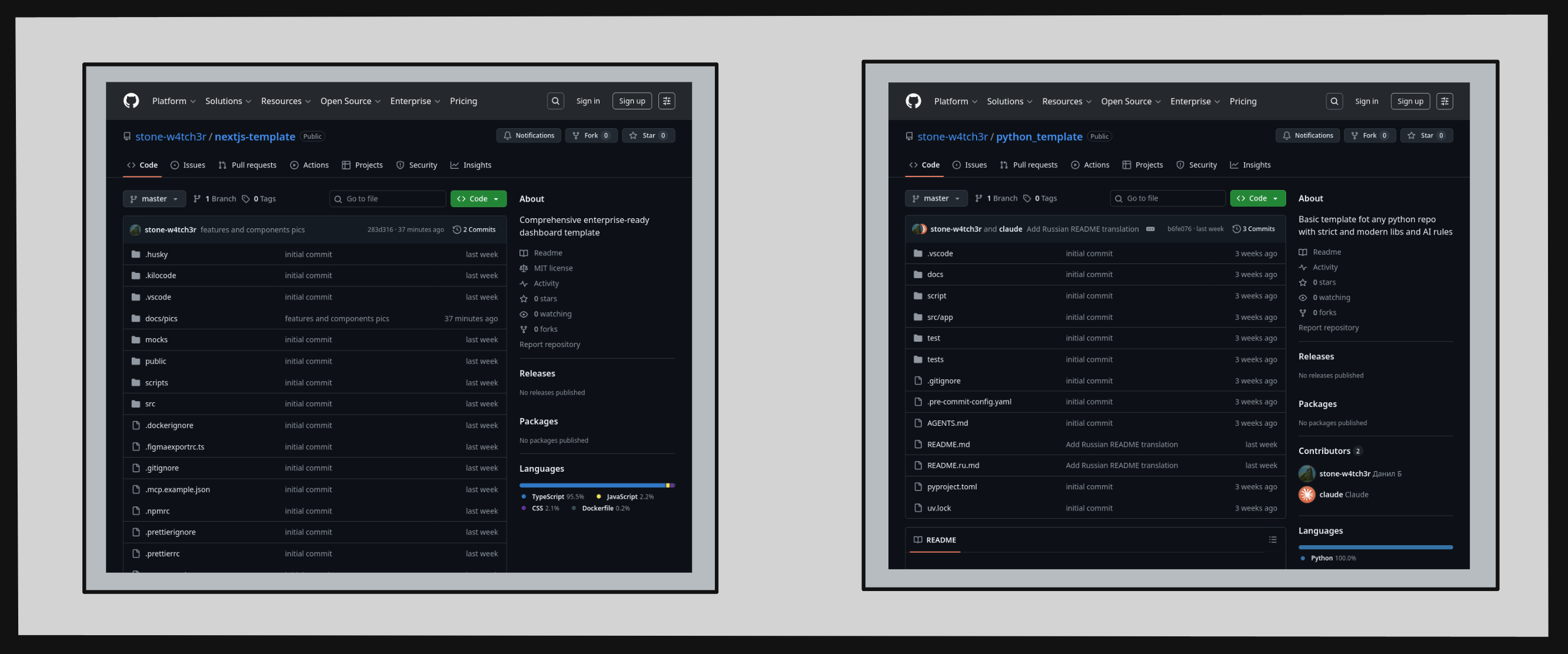The image size is (1568, 654).
Task: Open 1 Branch link in nextjs-template
Action: tap(214, 199)
